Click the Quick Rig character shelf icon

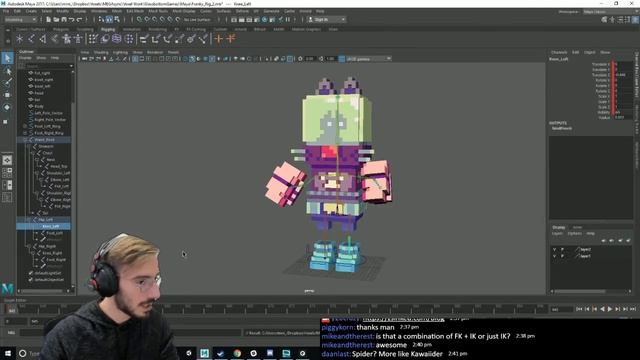[x=78, y=39]
